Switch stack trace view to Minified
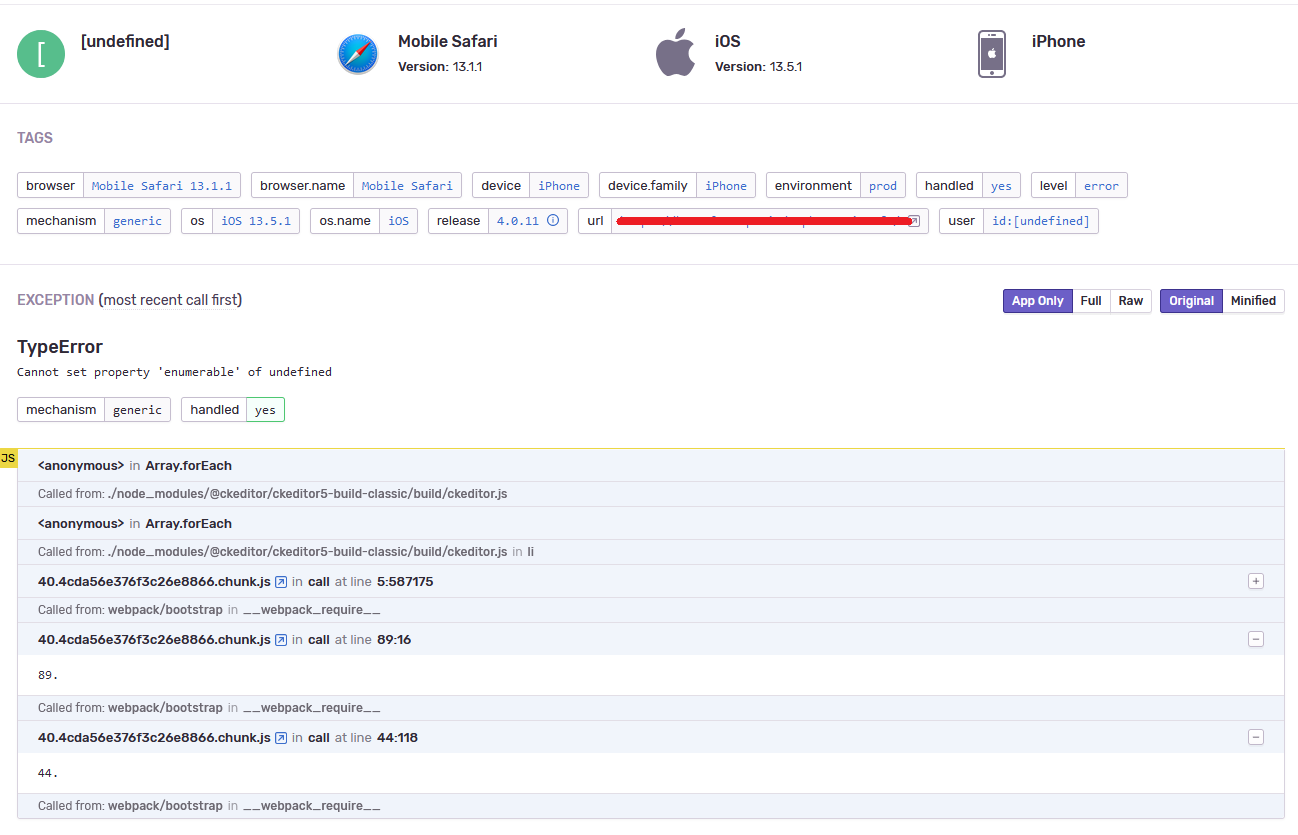 1254,300
